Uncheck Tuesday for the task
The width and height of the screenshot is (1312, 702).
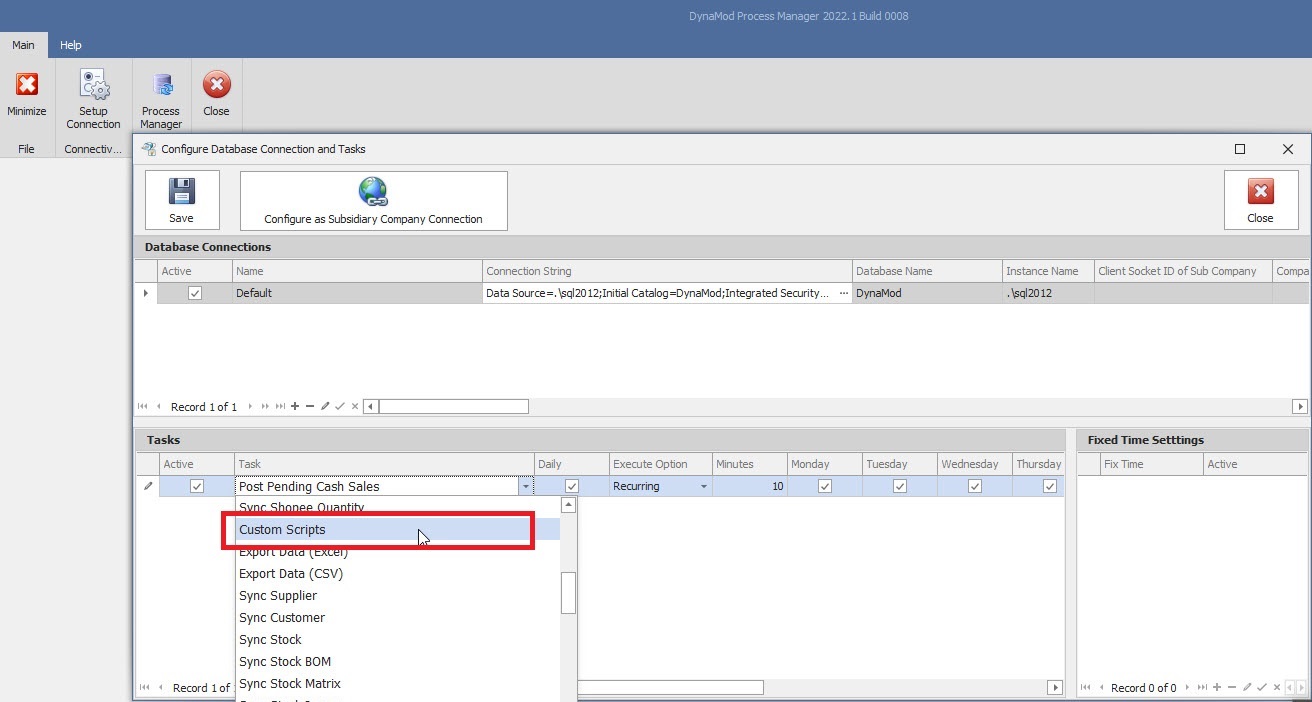tap(900, 486)
